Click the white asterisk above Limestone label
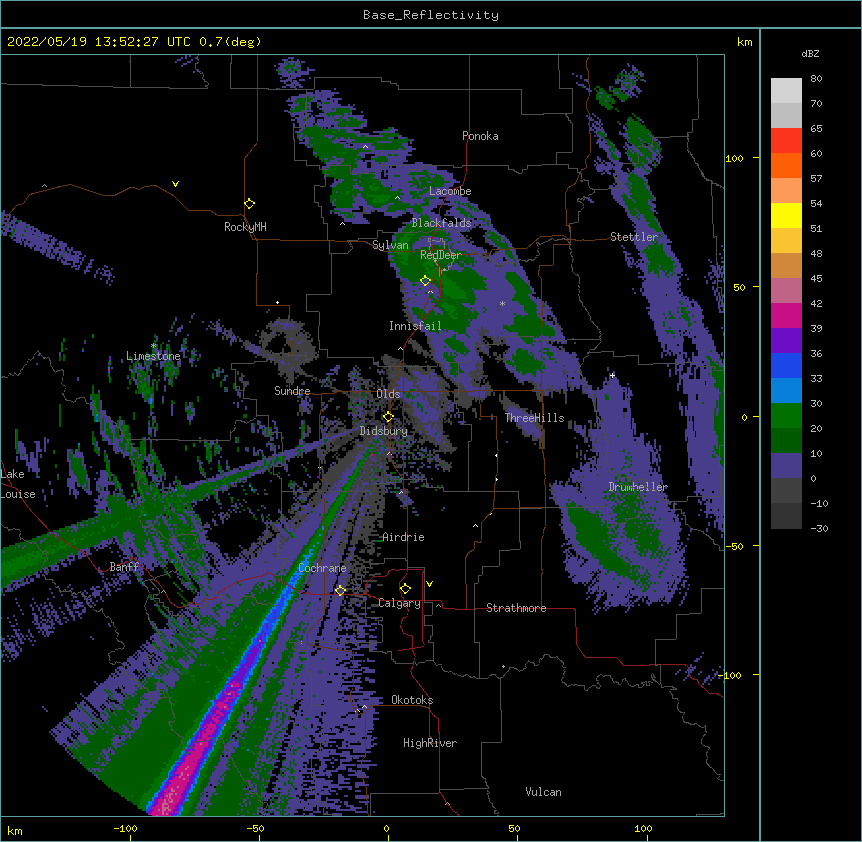 [154, 346]
